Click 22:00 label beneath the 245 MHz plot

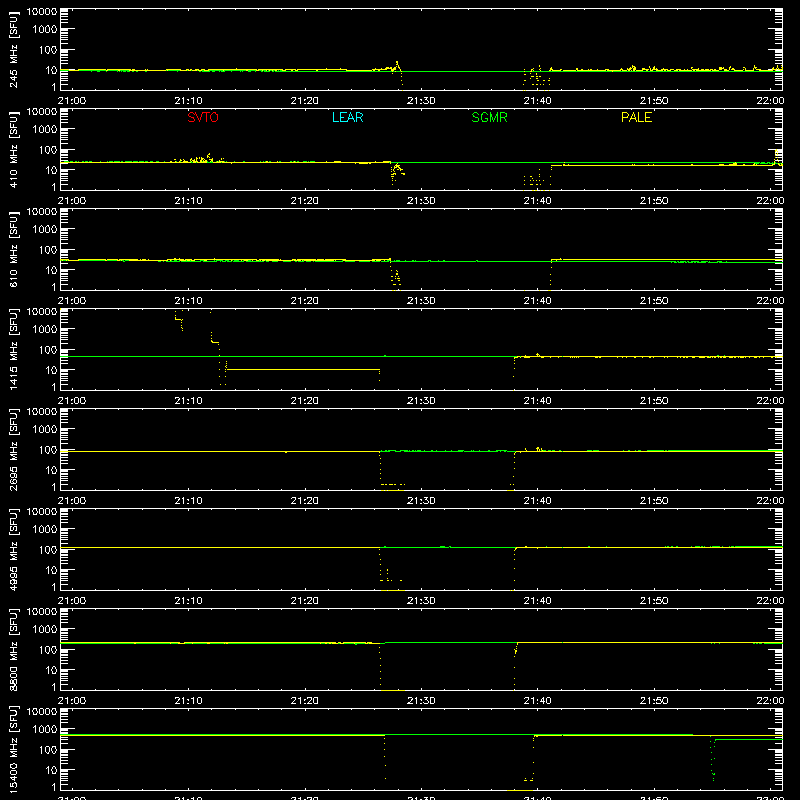pos(770,101)
